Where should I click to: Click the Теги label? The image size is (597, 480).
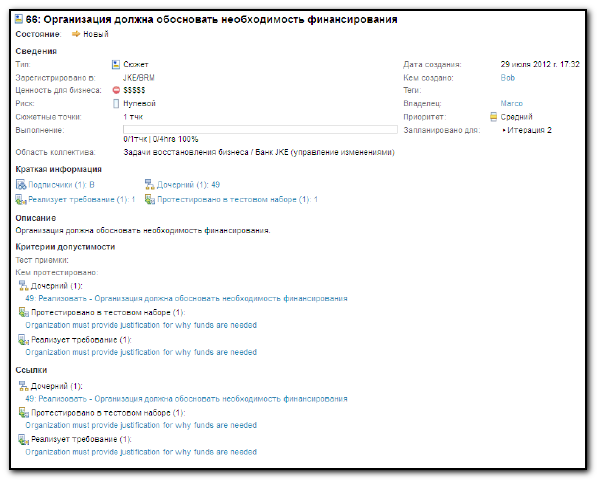tap(412, 91)
